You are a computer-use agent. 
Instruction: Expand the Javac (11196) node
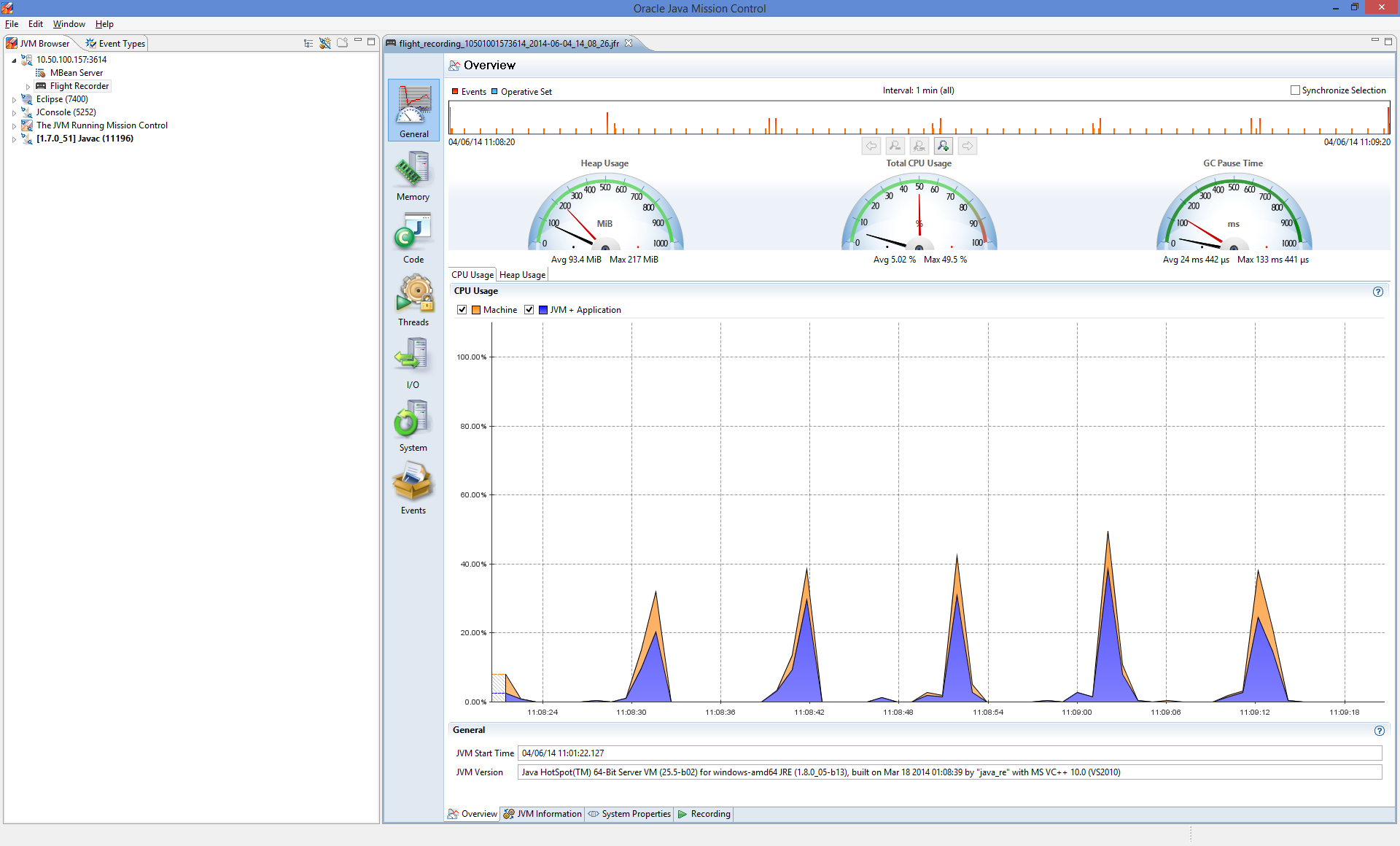(14, 139)
